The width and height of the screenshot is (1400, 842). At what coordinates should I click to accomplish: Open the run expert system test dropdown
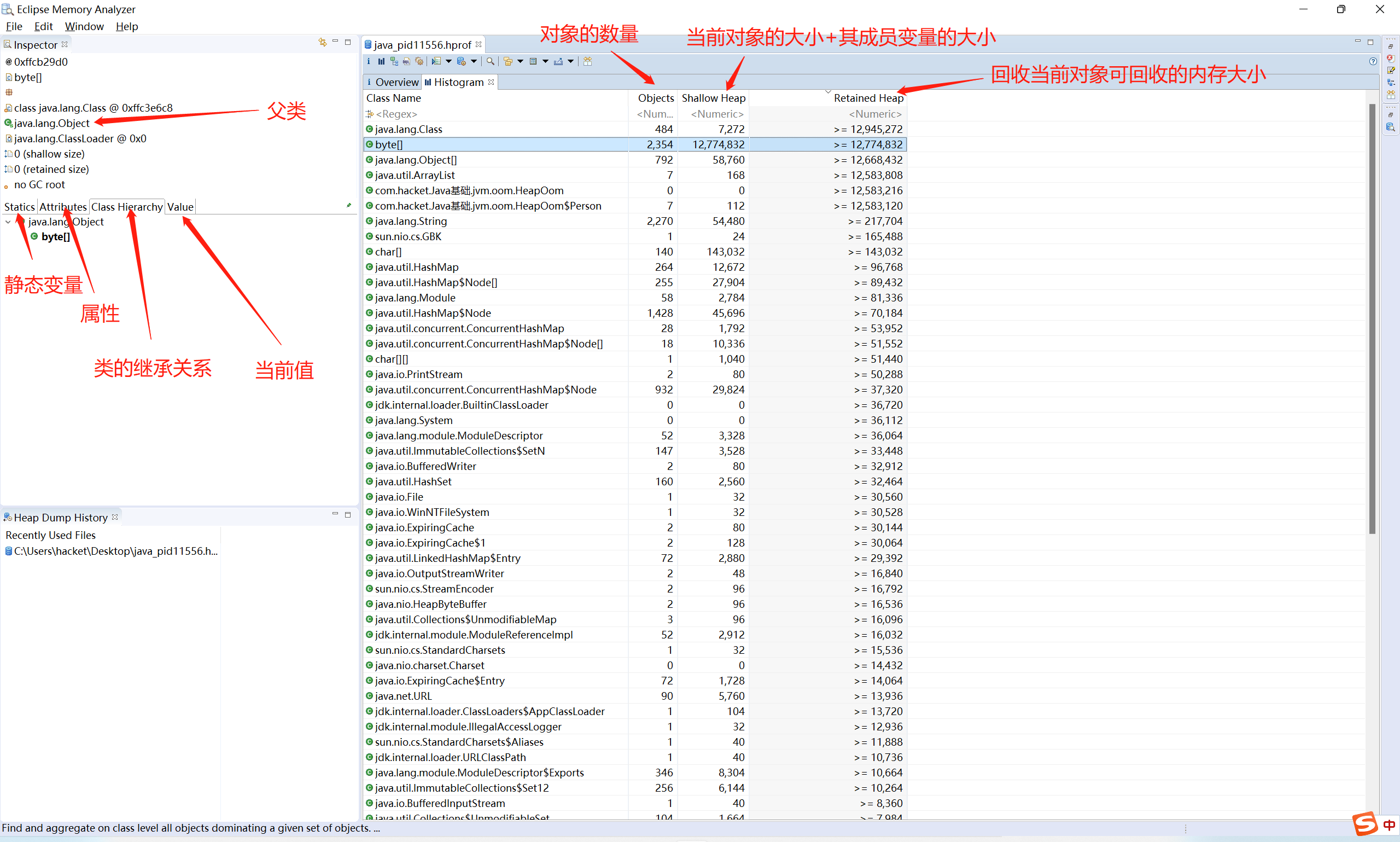click(x=448, y=61)
